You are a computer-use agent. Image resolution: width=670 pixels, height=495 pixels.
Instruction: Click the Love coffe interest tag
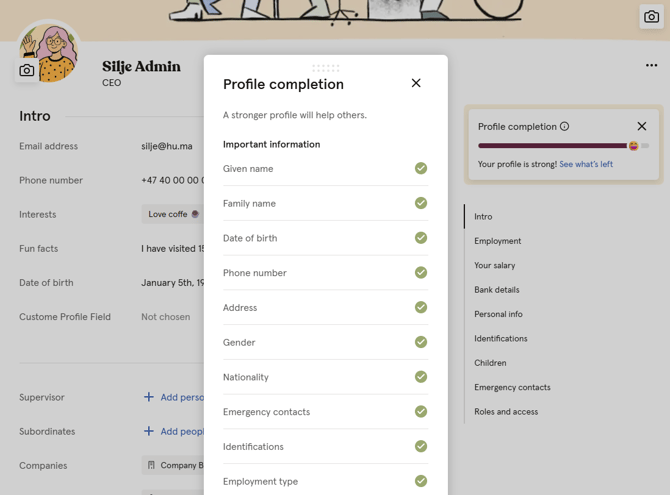[x=172, y=214]
